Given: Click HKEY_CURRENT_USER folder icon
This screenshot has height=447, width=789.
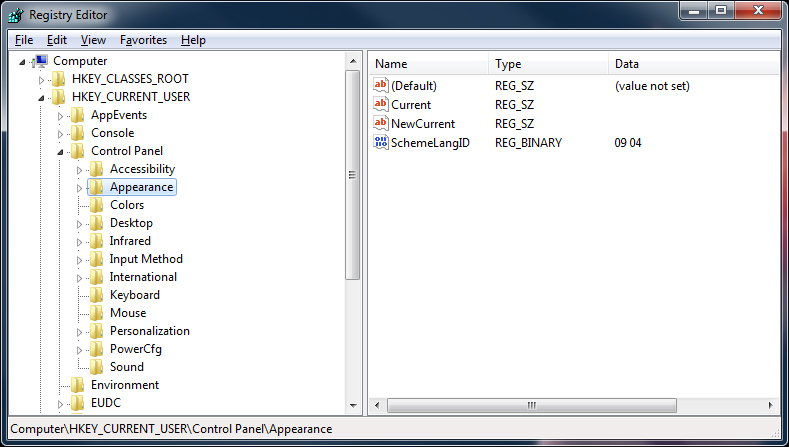Looking at the screenshot, I should pos(59,97).
